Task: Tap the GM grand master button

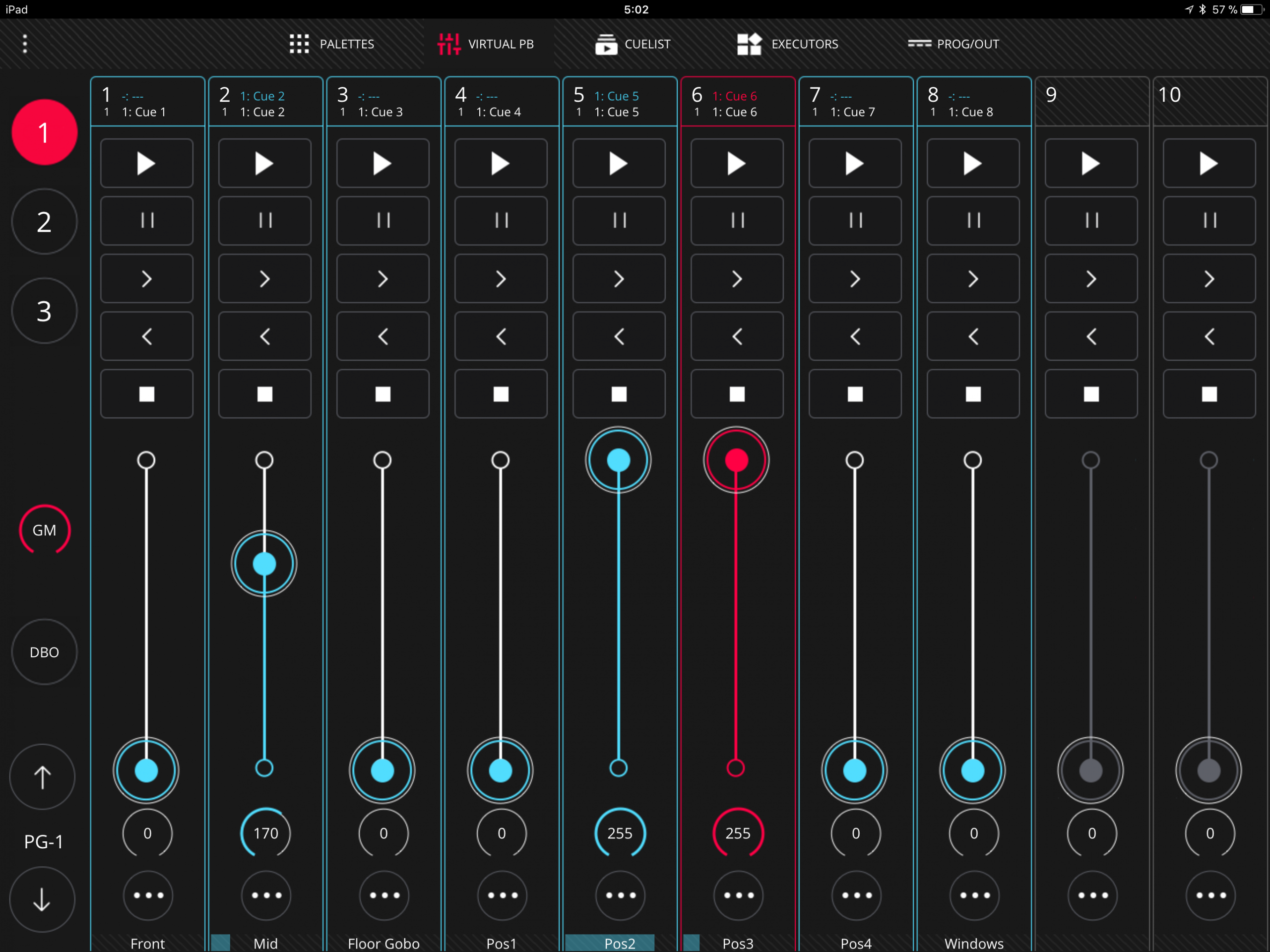Action: [x=44, y=530]
